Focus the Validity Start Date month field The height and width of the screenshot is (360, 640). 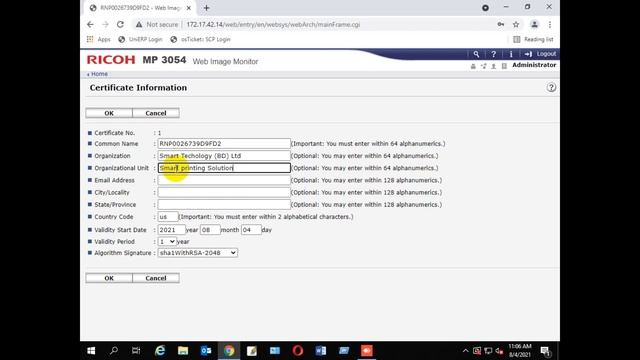210,230
